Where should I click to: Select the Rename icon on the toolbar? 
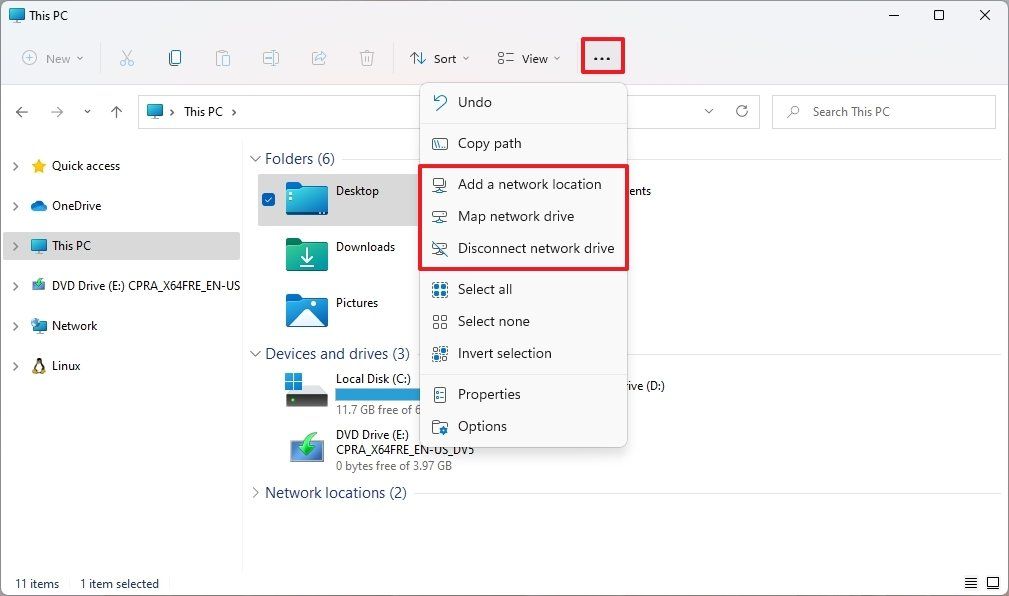pos(271,58)
